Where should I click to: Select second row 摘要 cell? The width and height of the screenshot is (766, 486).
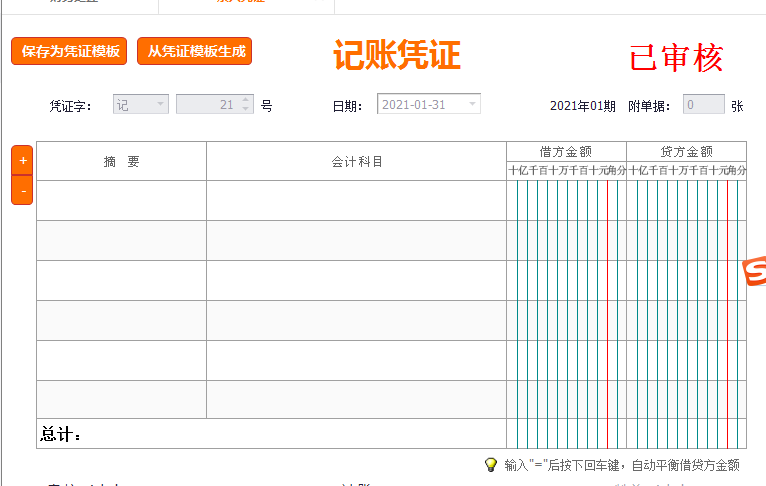click(121, 240)
